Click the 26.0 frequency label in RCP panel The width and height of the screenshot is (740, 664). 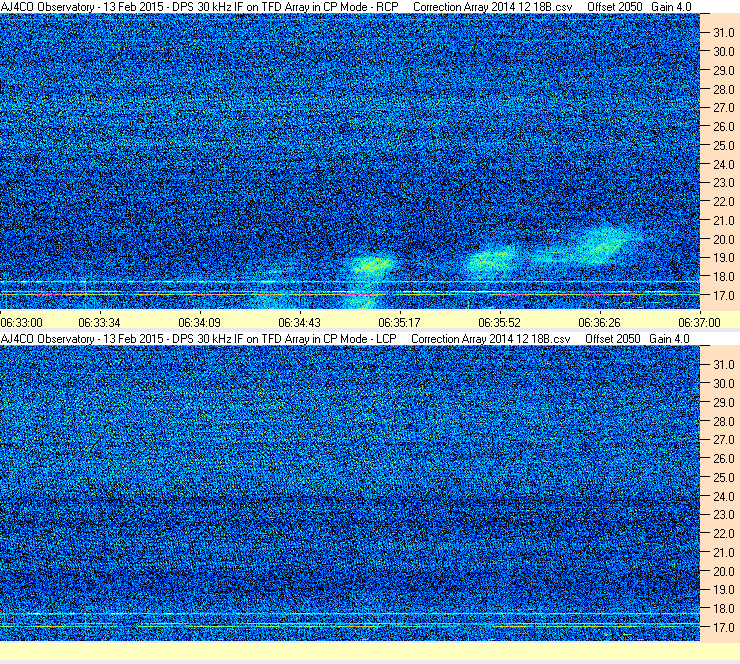723,127
